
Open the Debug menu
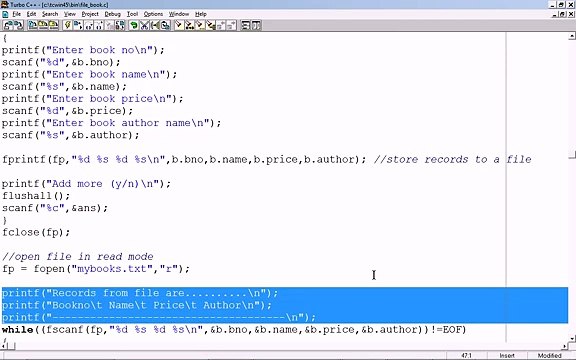(112, 14)
